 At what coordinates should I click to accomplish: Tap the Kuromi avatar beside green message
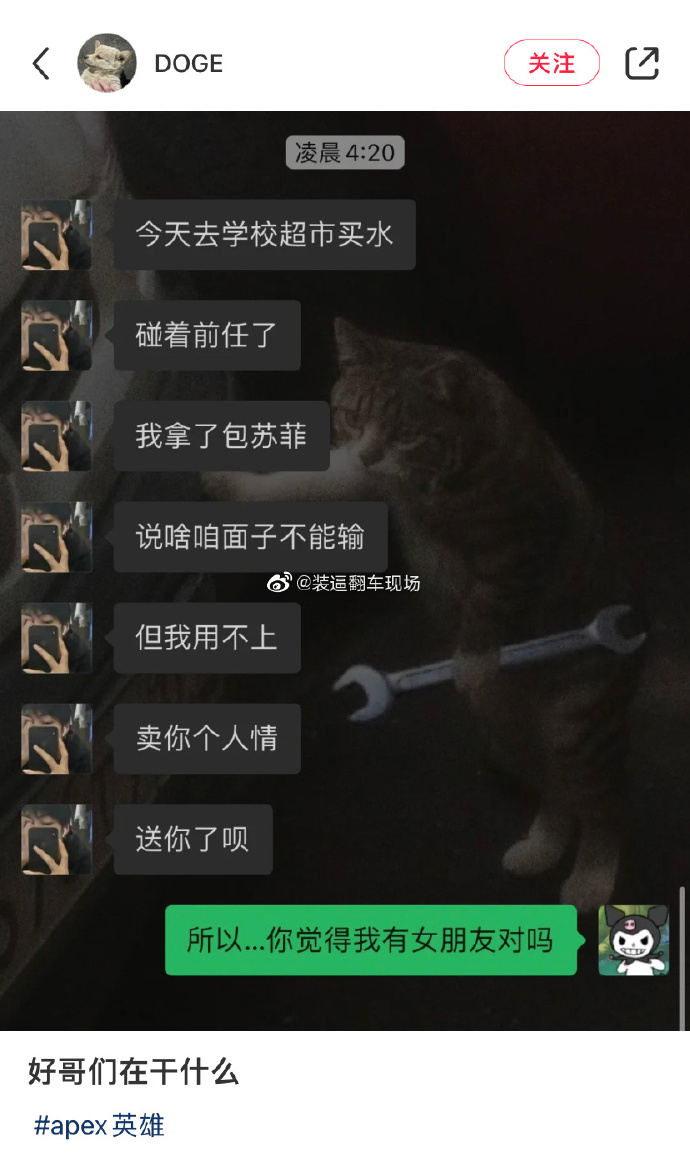[x=634, y=940]
